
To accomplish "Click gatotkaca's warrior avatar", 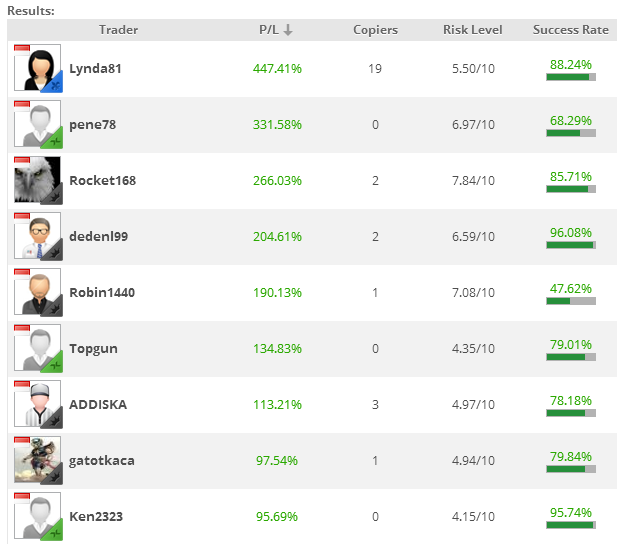I will (38, 461).
